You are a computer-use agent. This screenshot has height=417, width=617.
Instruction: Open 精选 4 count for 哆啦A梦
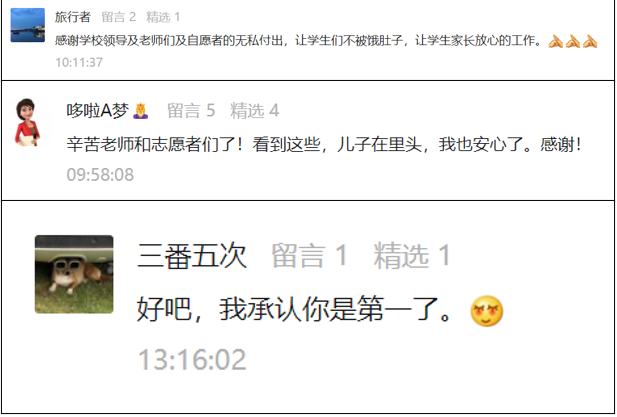(x=255, y=111)
